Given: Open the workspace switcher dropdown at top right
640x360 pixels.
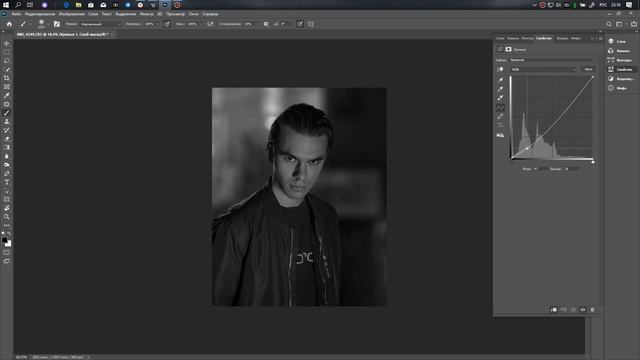Looking at the screenshot, I should point(621,24).
